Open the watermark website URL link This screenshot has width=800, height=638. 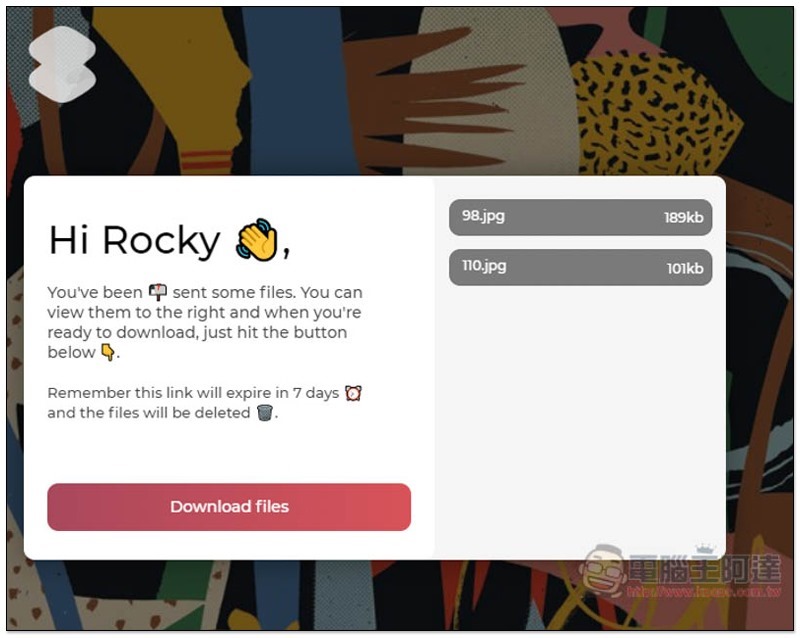coord(704,592)
